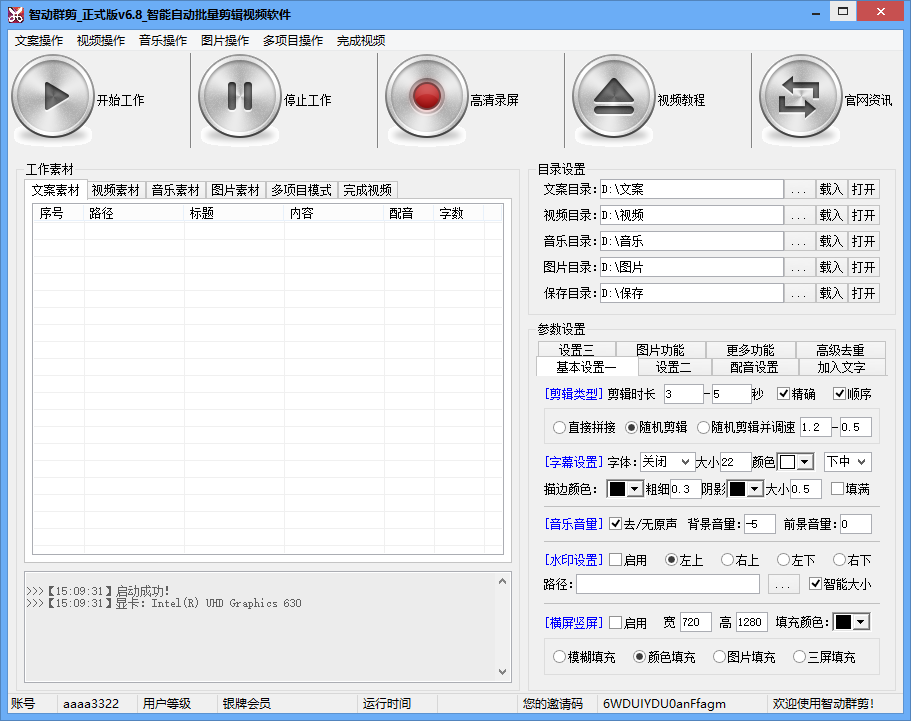This screenshot has height=721, width=911.
Task: Open the 完成视频 menu
Action: pos(361,41)
